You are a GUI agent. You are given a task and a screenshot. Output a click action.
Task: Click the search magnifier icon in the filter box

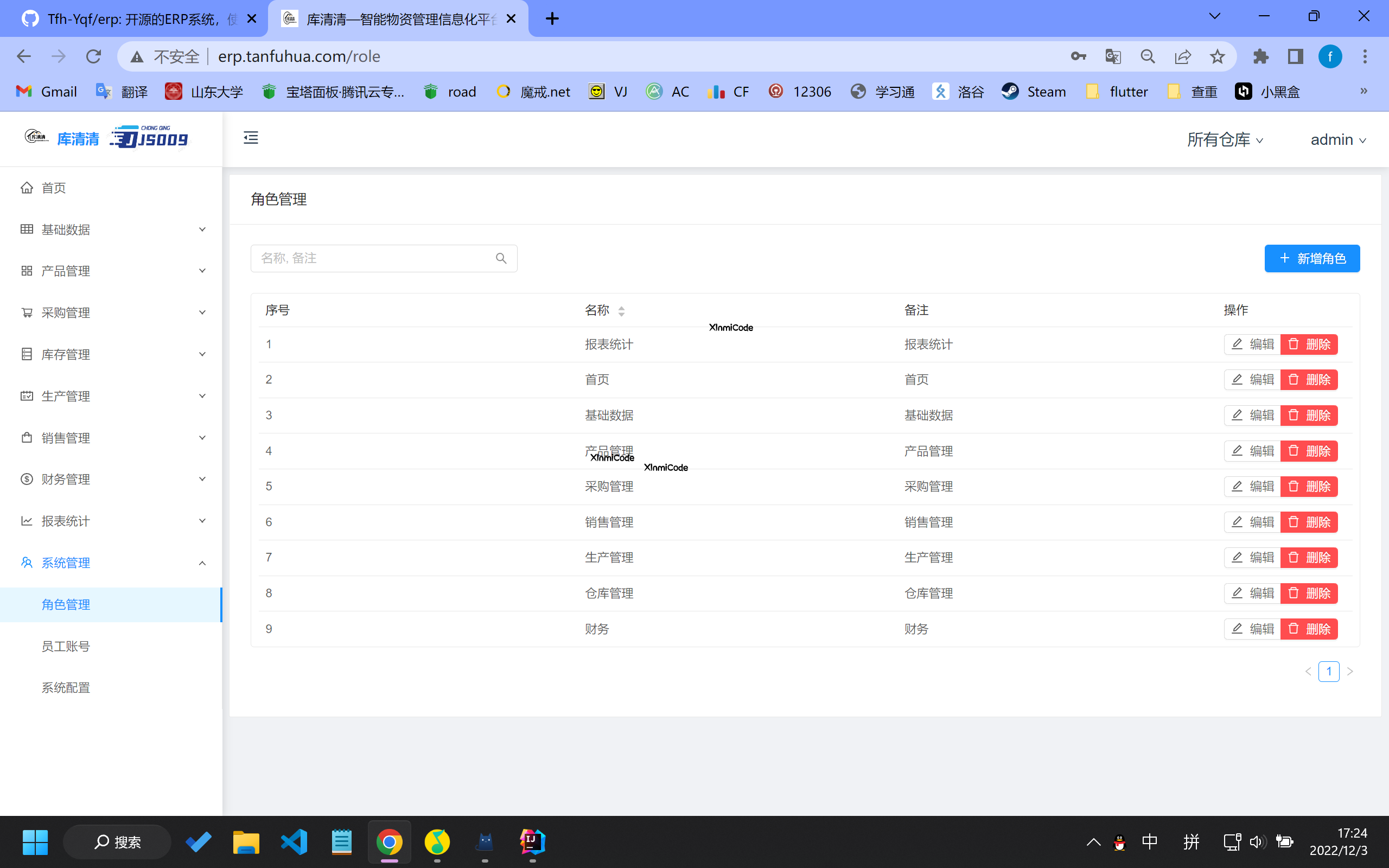click(500, 258)
